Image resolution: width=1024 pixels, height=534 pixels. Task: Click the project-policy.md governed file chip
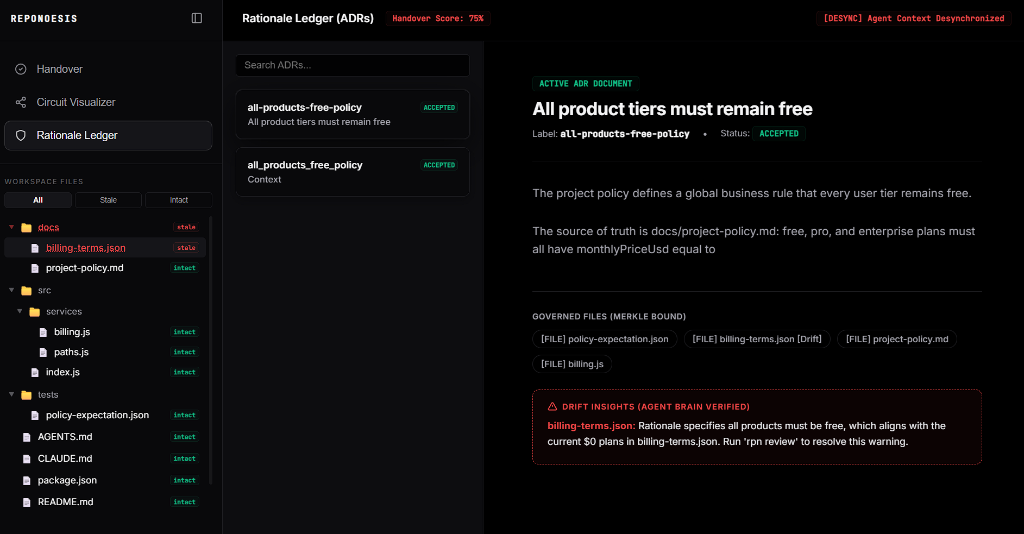coord(897,339)
